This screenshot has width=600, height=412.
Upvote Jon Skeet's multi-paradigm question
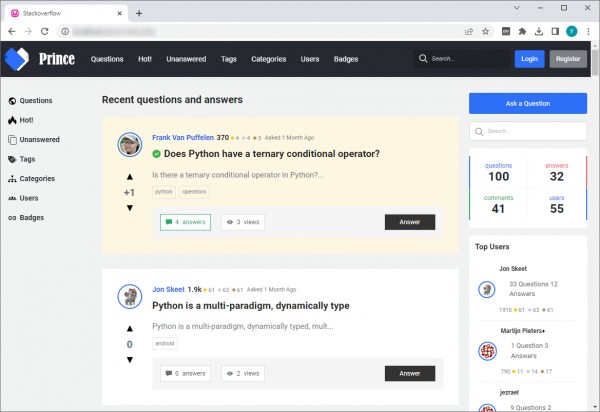pos(129,328)
